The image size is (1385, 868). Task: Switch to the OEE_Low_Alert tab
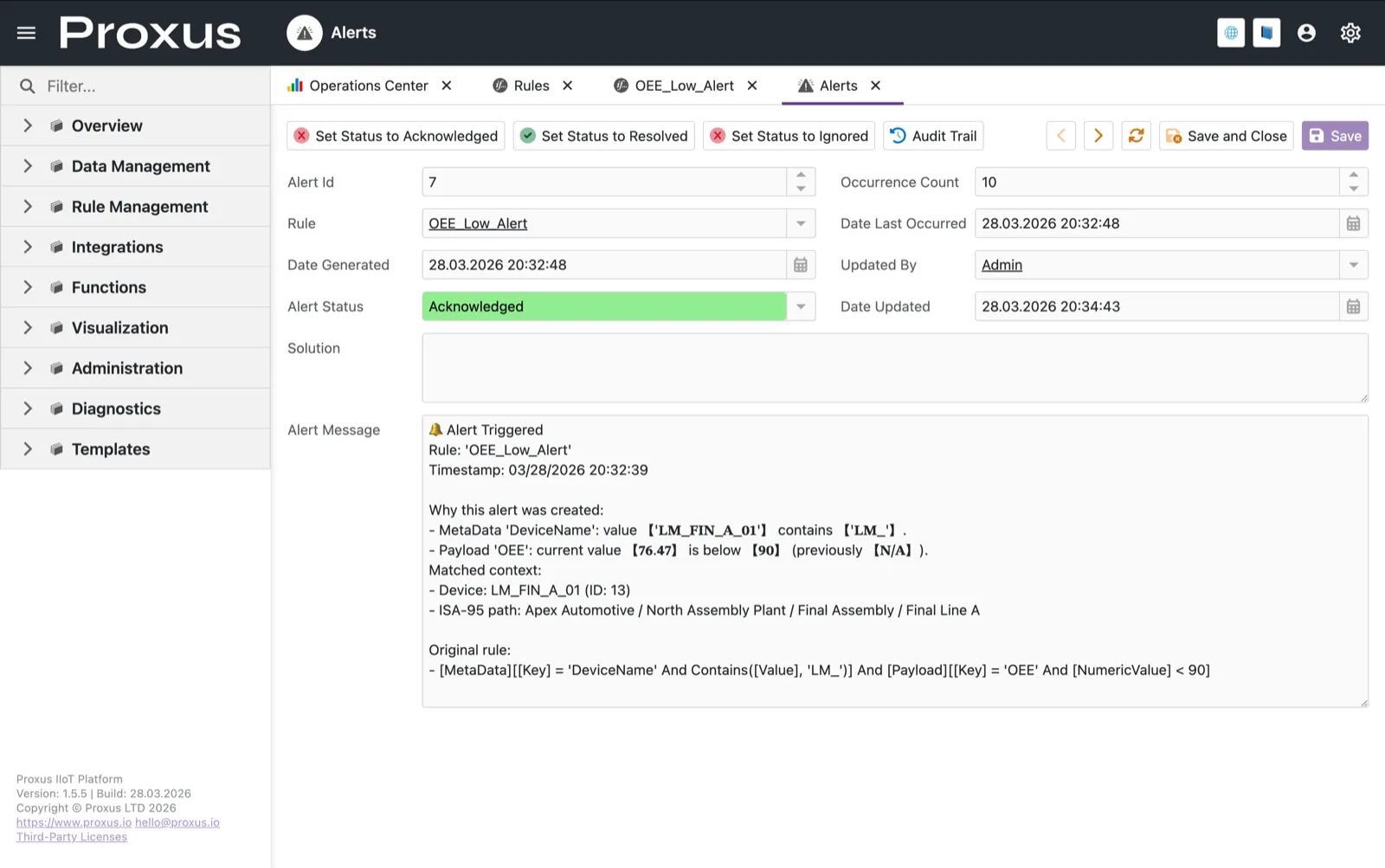(683, 86)
